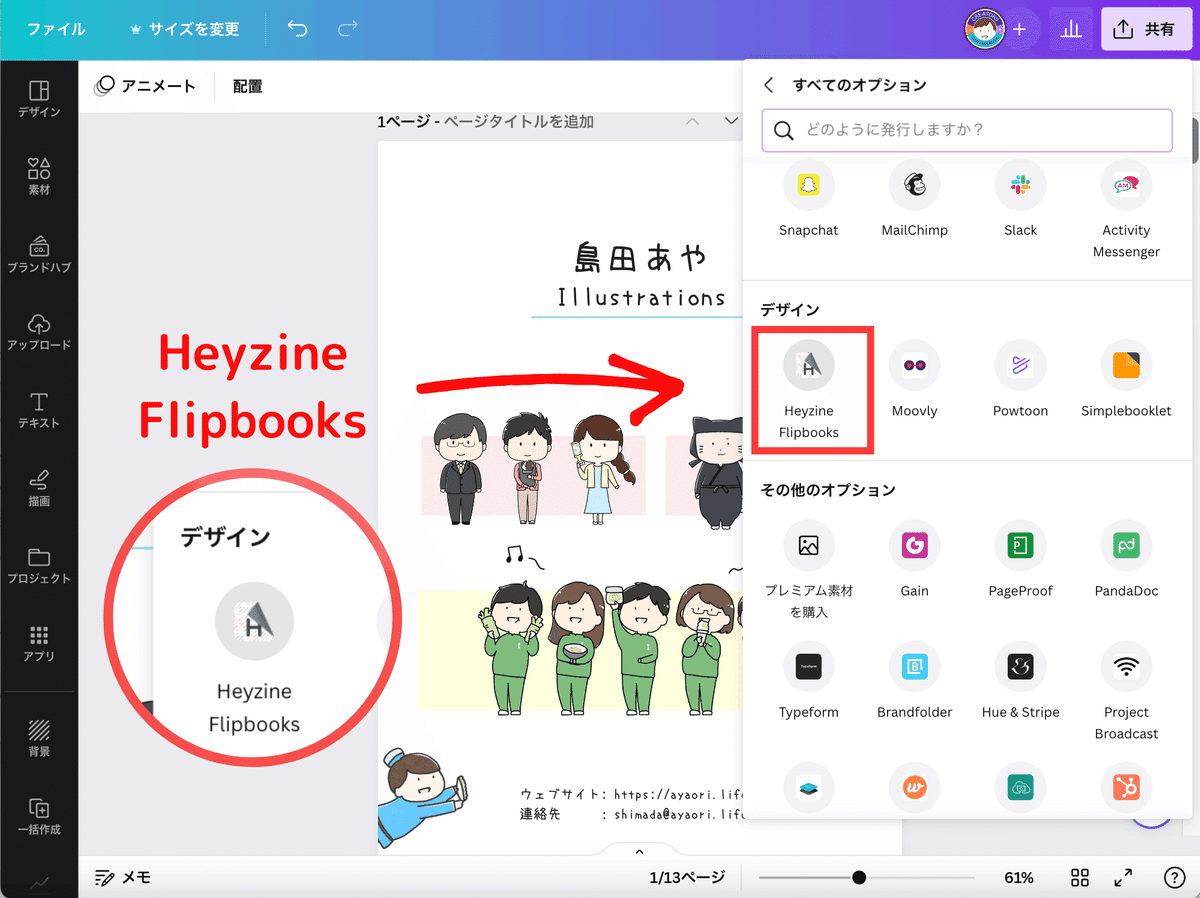Viewport: 1200px width, 898px height.
Task: Click the Heyzine Flipbooks icon in the share panel
Action: point(808,366)
